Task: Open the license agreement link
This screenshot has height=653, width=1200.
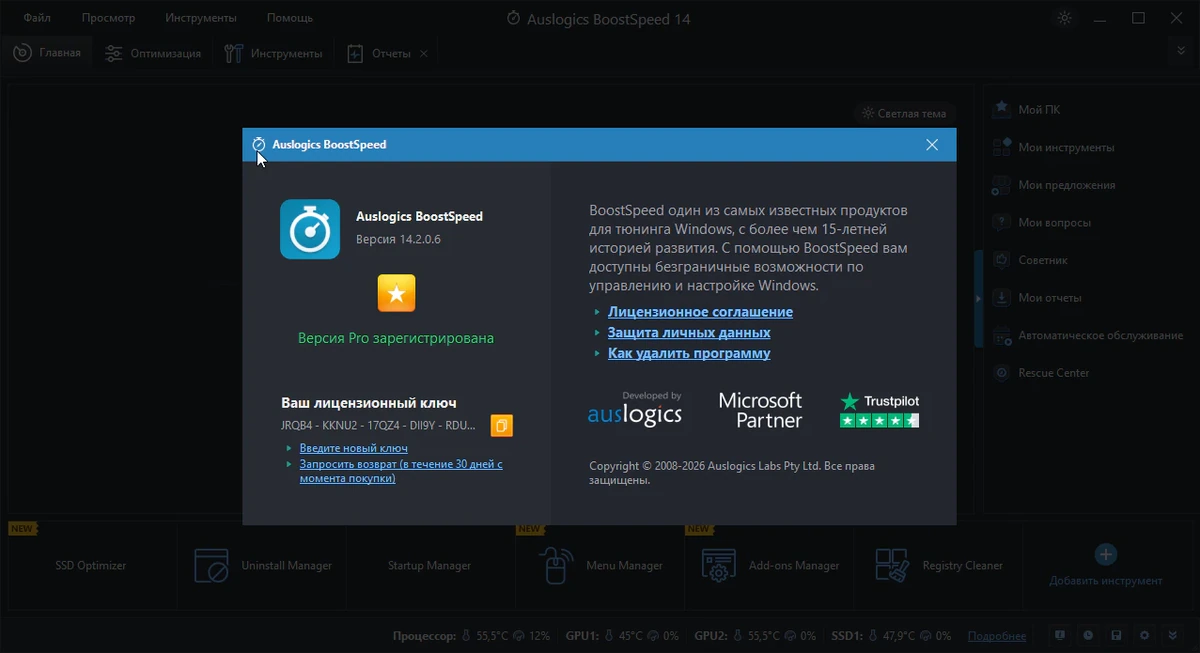Action: [700, 312]
